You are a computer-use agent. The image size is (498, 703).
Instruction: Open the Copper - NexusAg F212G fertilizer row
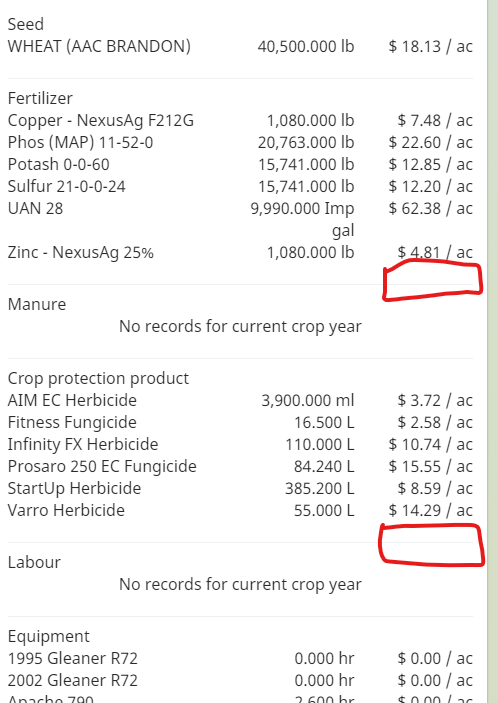[240, 120]
